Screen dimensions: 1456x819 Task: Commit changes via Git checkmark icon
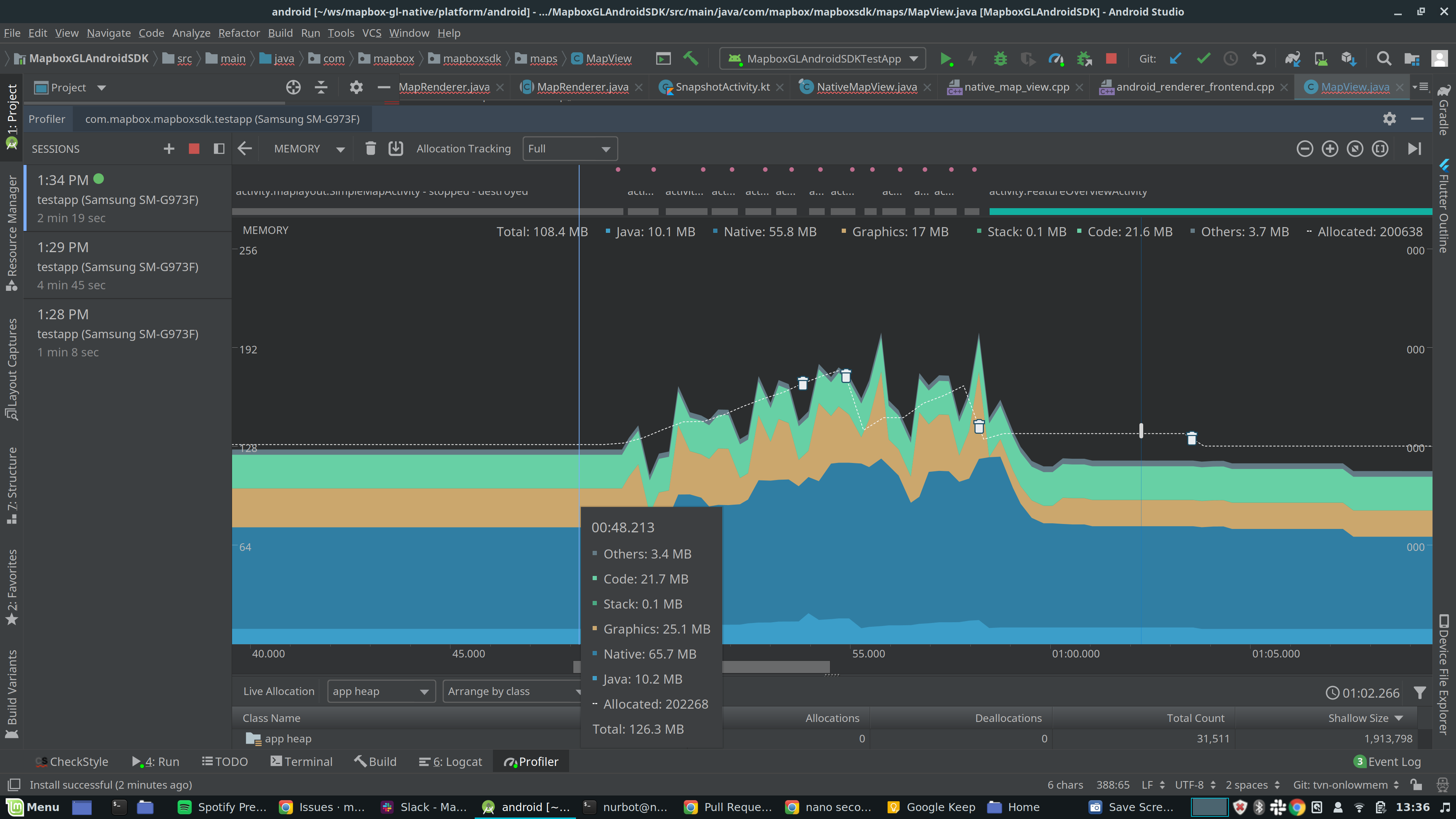1203,58
